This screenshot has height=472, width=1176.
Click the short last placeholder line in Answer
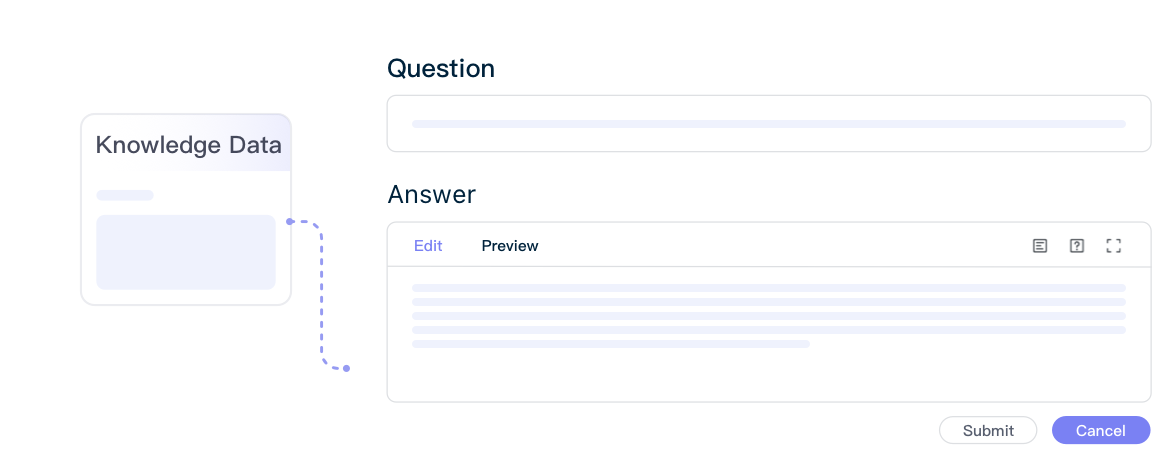pos(610,344)
